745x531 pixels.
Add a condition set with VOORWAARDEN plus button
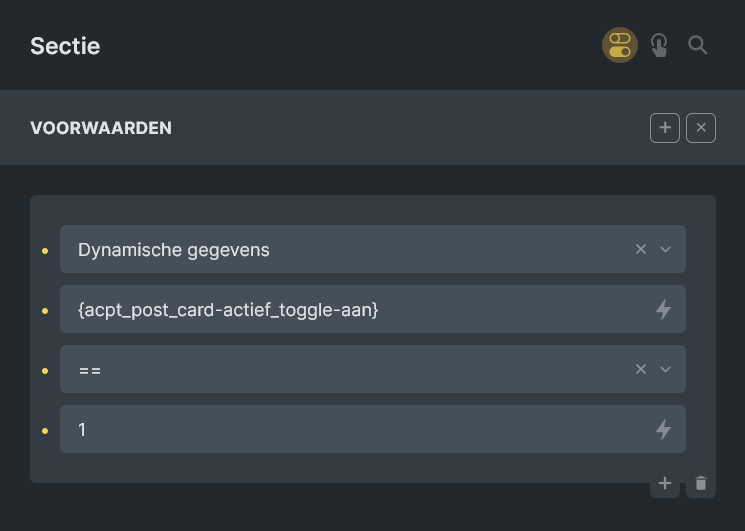pos(665,128)
